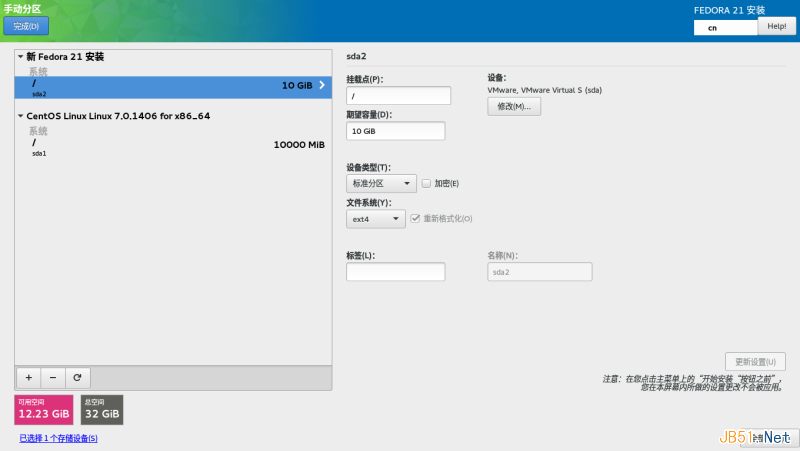Add a new mount point with plus button
The height and width of the screenshot is (451, 800).
tap(29, 378)
